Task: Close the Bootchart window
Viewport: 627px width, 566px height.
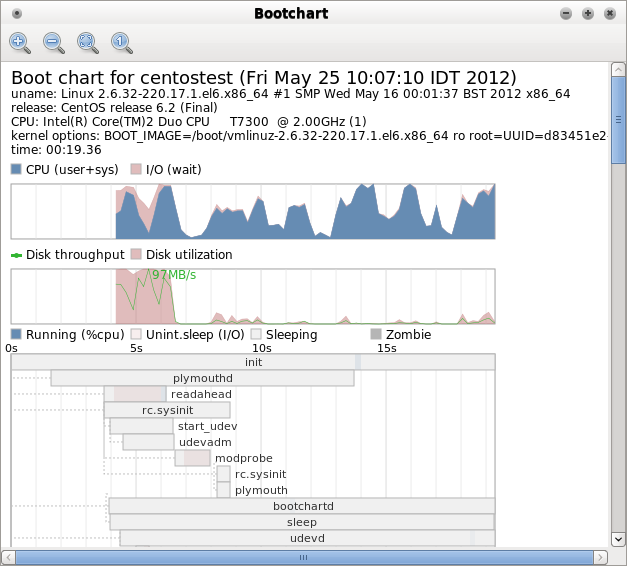Action: tap(610, 14)
